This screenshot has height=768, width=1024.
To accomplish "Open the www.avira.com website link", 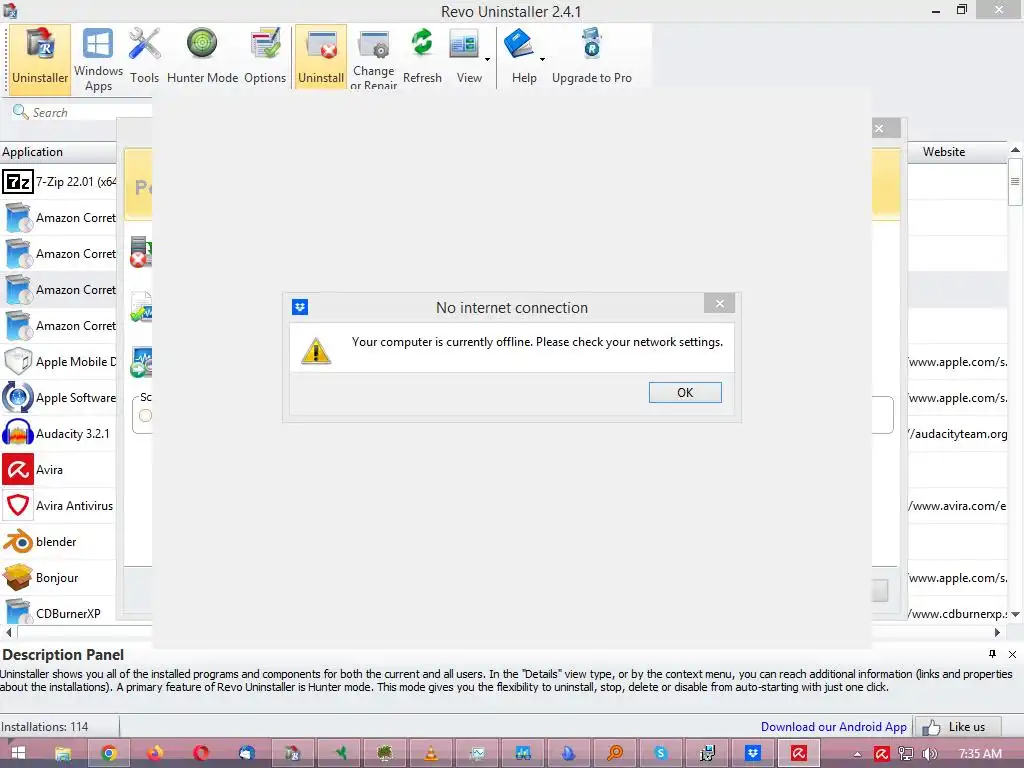I will [x=958, y=505].
